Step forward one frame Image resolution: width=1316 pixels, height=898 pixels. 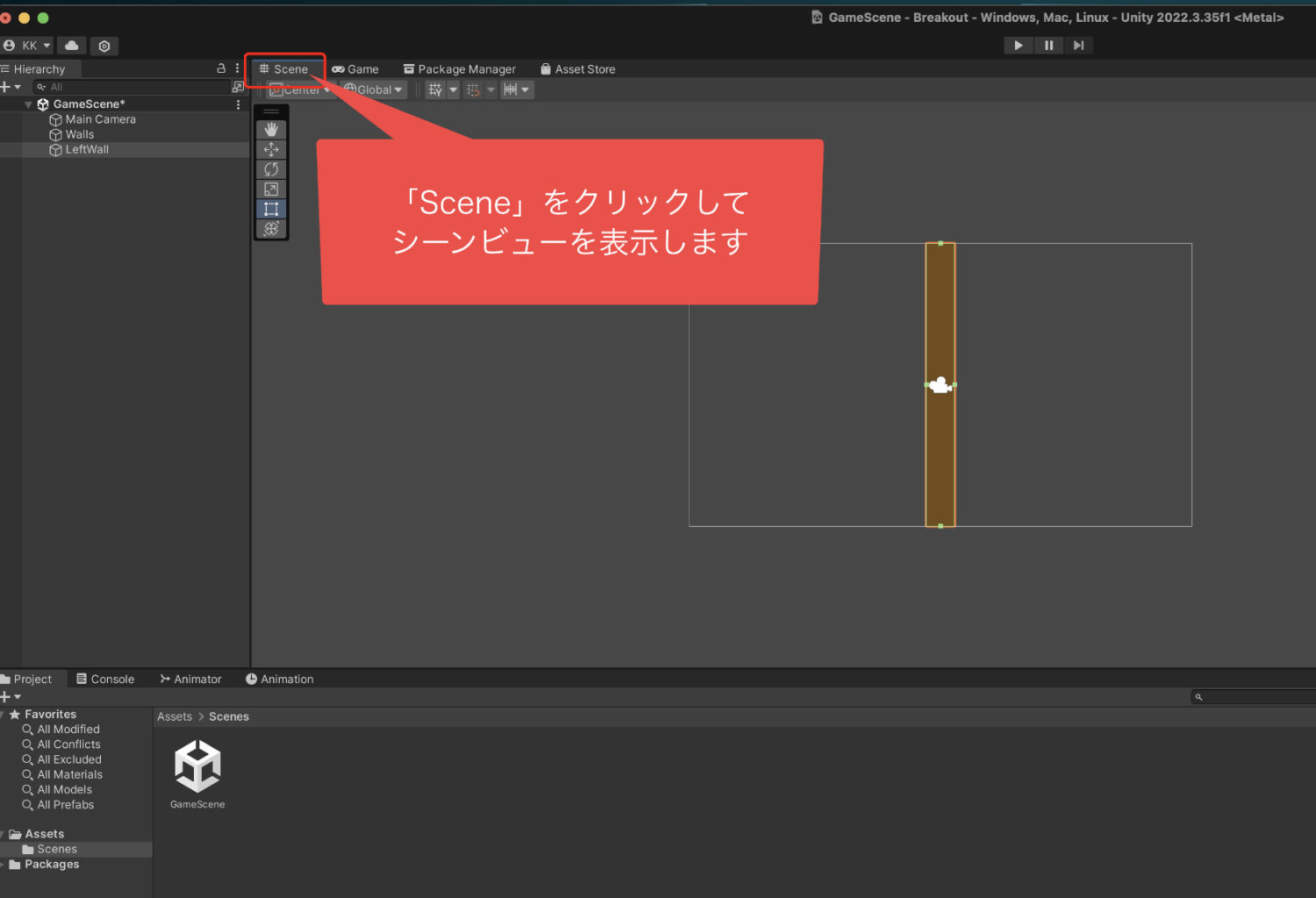1078,46
